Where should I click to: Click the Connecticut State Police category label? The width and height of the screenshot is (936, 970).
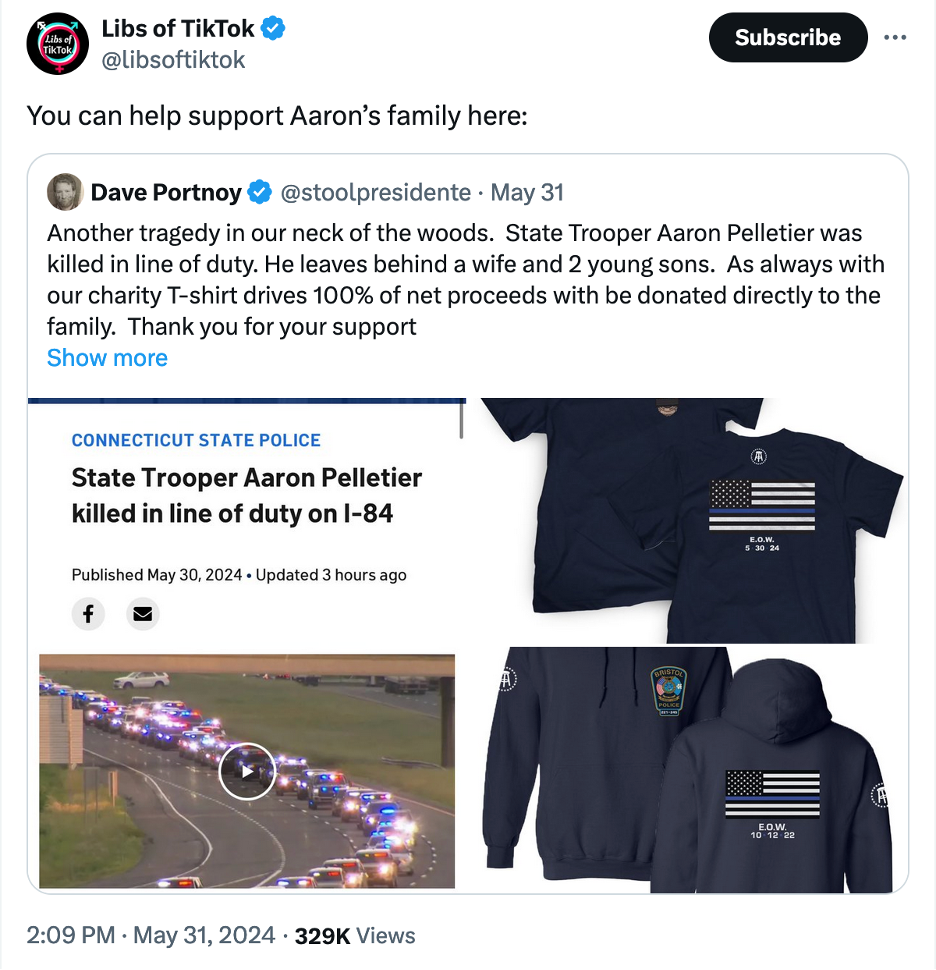click(196, 440)
